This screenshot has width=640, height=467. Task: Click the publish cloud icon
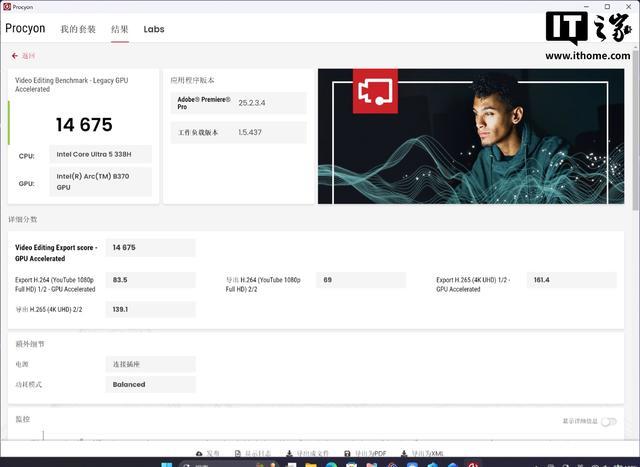click(x=199, y=454)
